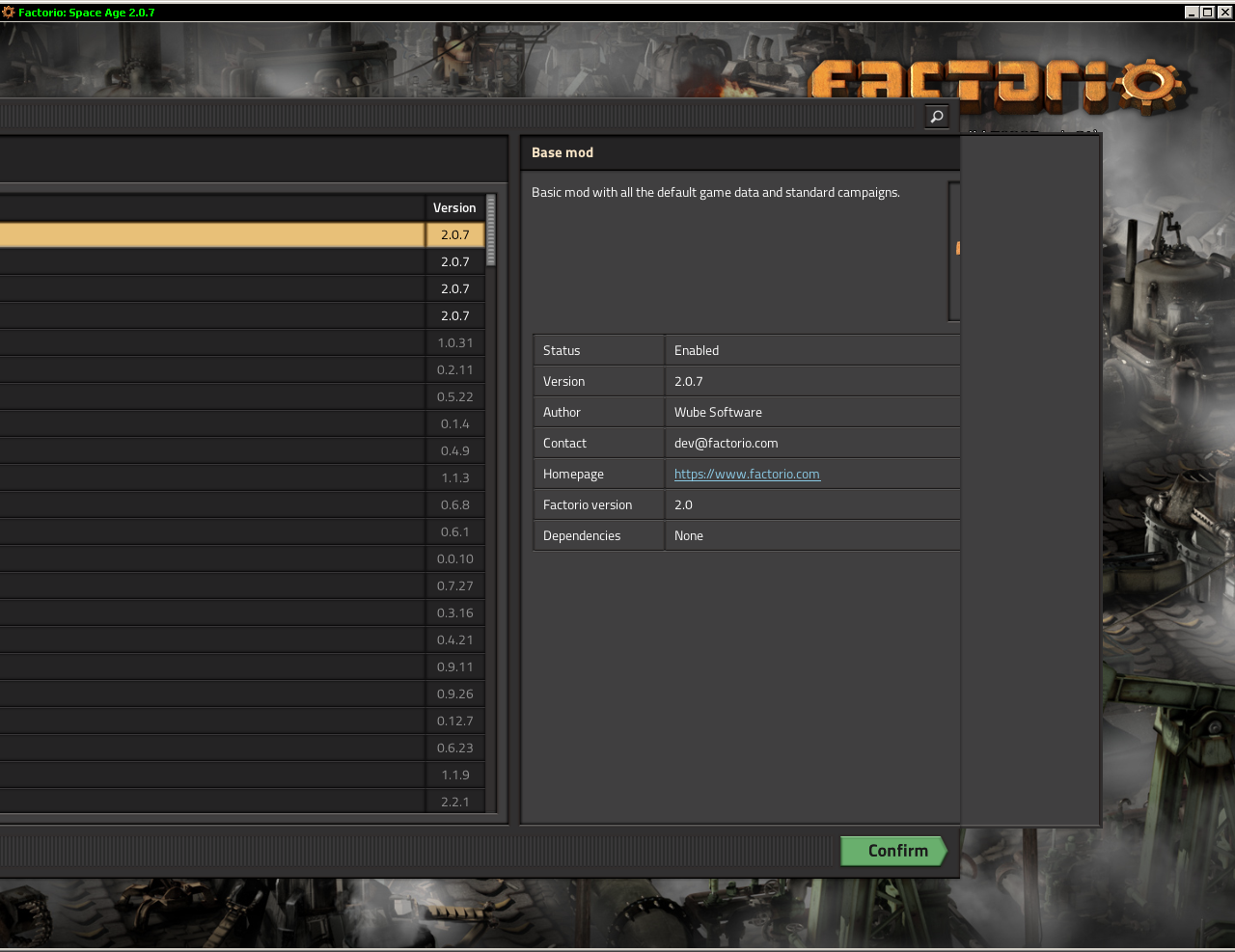The image size is (1235, 952).
Task: Click the Enabled status value
Action: [697, 350]
